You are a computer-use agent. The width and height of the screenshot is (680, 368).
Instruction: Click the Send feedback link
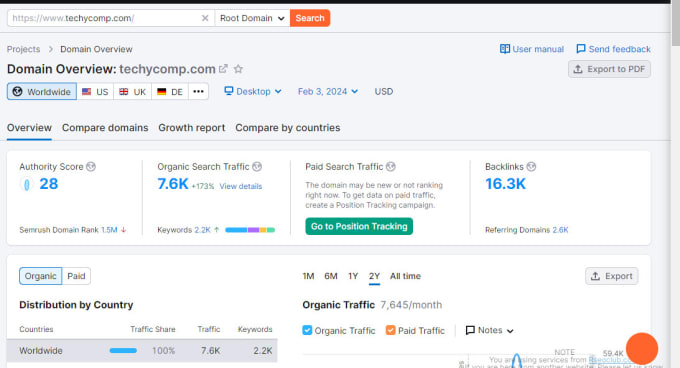613,49
